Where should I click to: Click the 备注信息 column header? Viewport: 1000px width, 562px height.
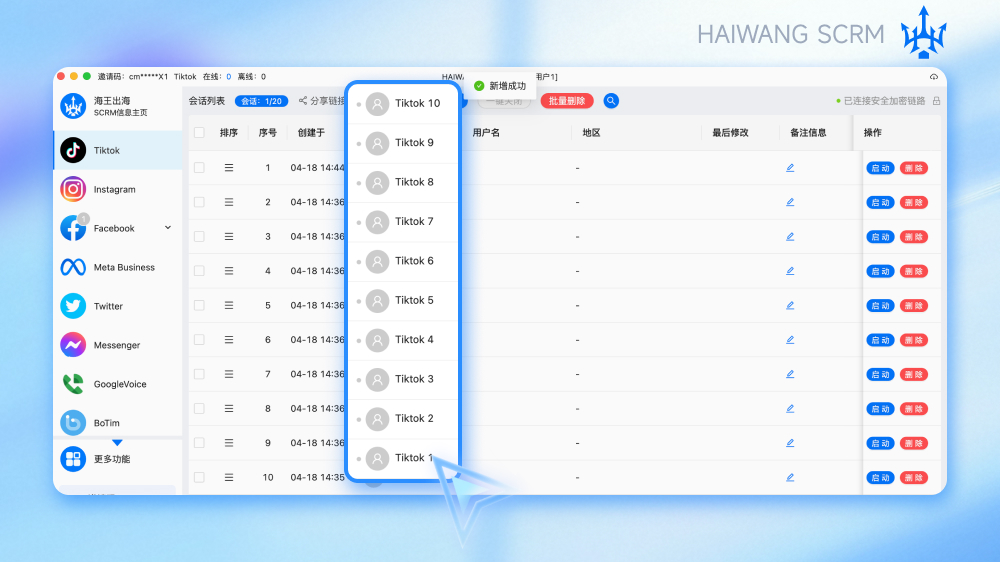(808, 133)
